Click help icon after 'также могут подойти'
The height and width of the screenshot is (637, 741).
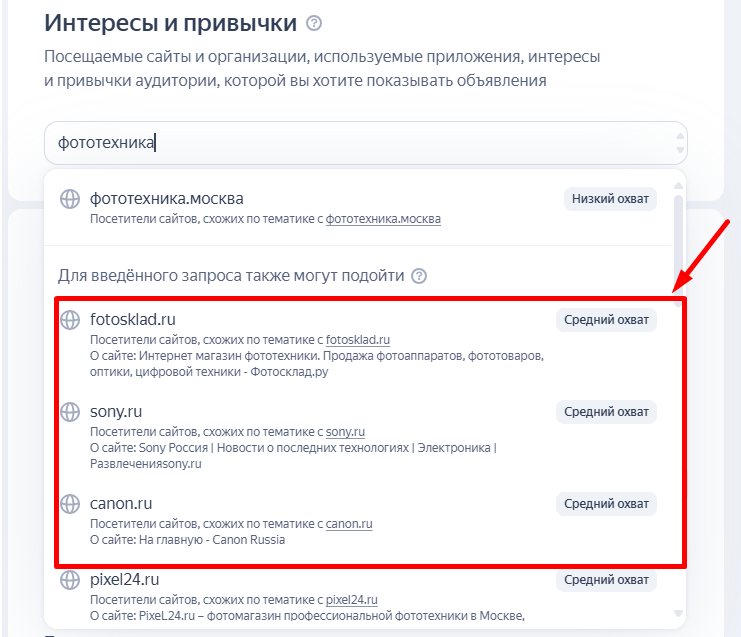(x=419, y=275)
